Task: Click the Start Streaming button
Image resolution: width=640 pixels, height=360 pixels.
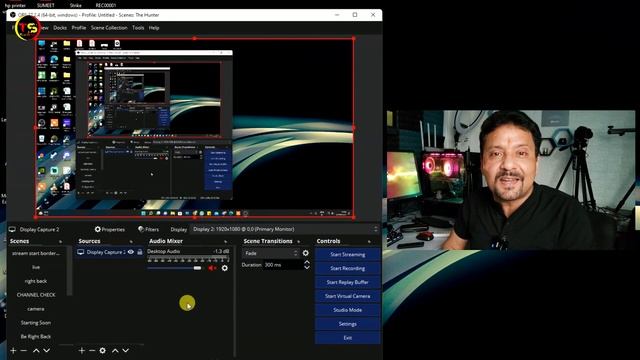Action: (348, 254)
